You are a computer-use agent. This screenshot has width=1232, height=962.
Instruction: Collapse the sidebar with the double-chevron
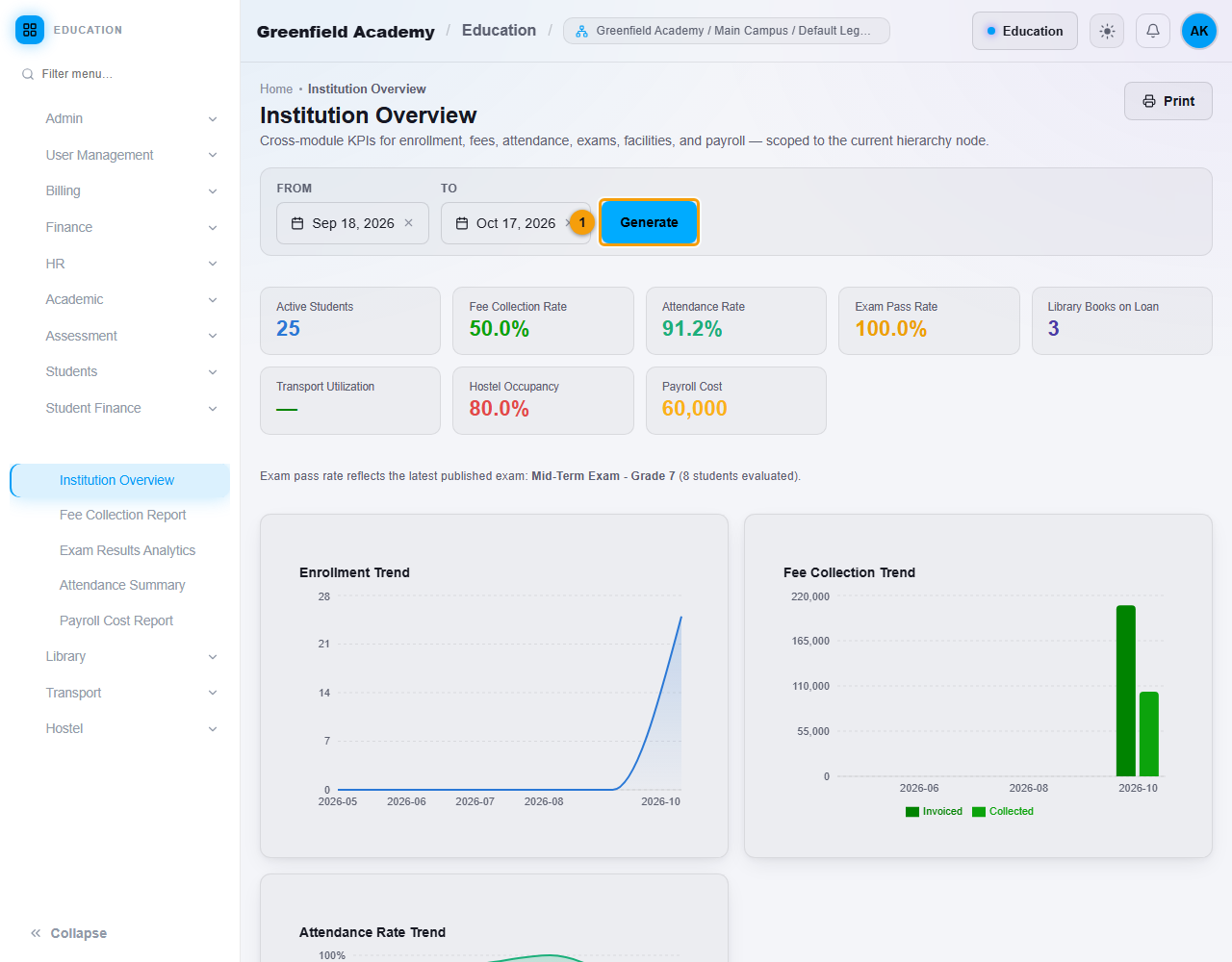tap(36, 933)
